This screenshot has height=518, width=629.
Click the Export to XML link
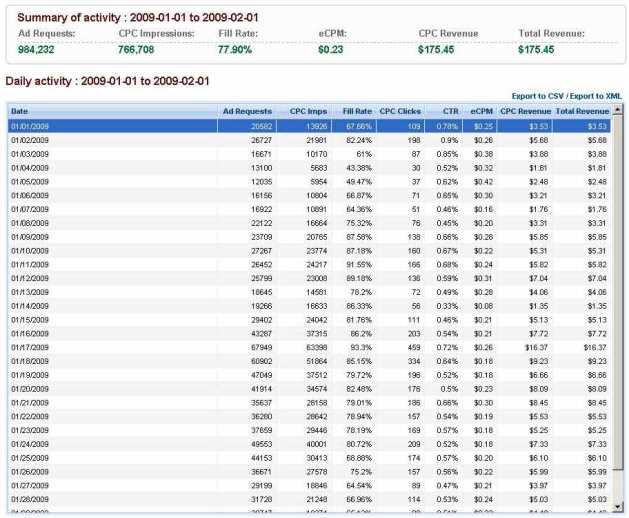(596, 95)
